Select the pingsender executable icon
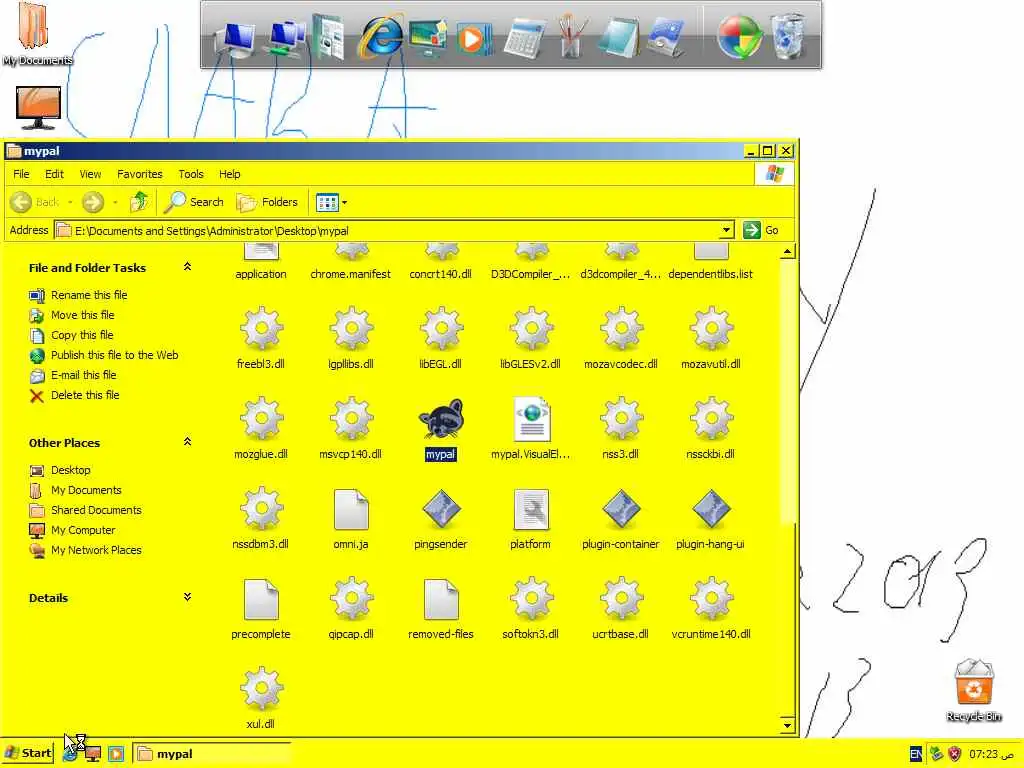This screenshot has height=768, width=1024. tap(441, 509)
